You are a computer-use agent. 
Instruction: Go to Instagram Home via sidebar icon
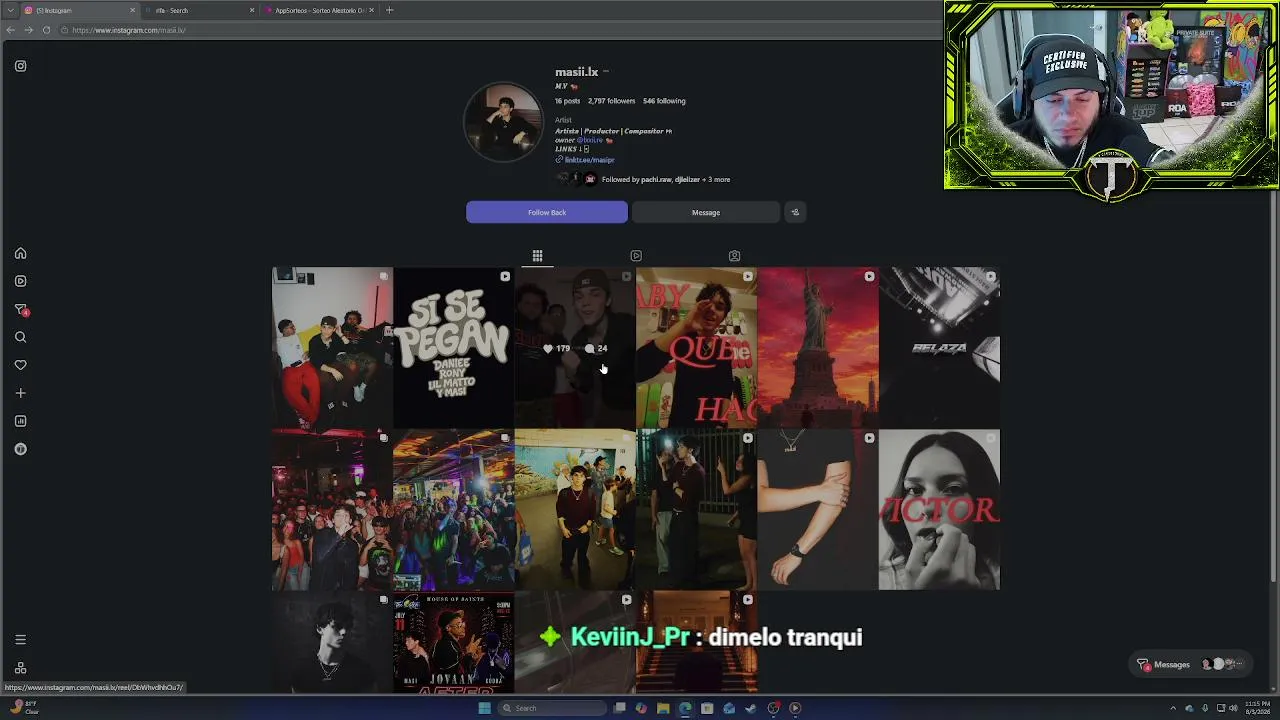pyautogui.click(x=20, y=253)
